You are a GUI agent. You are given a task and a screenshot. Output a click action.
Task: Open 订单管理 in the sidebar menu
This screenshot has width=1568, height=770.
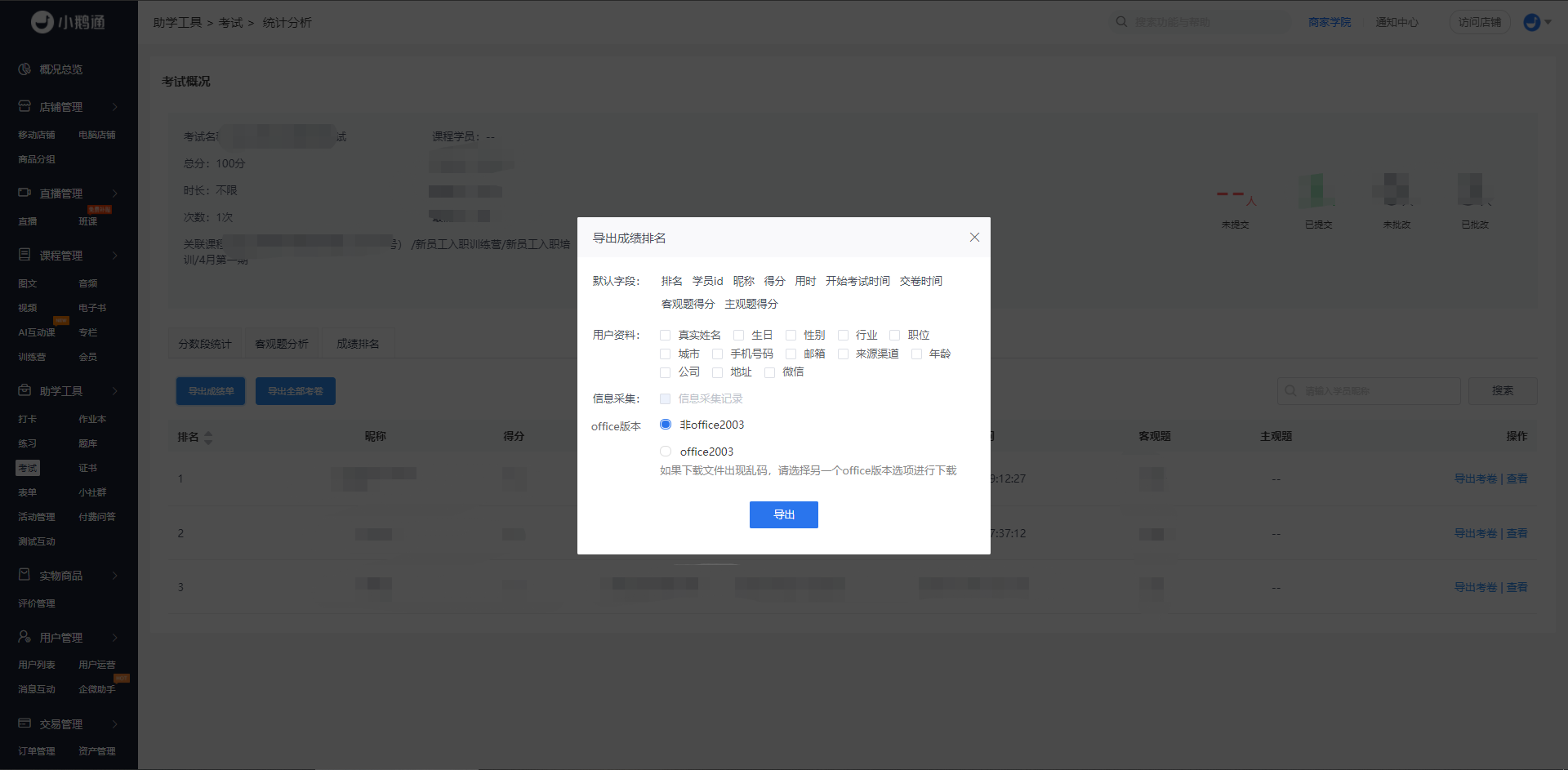(x=37, y=751)
